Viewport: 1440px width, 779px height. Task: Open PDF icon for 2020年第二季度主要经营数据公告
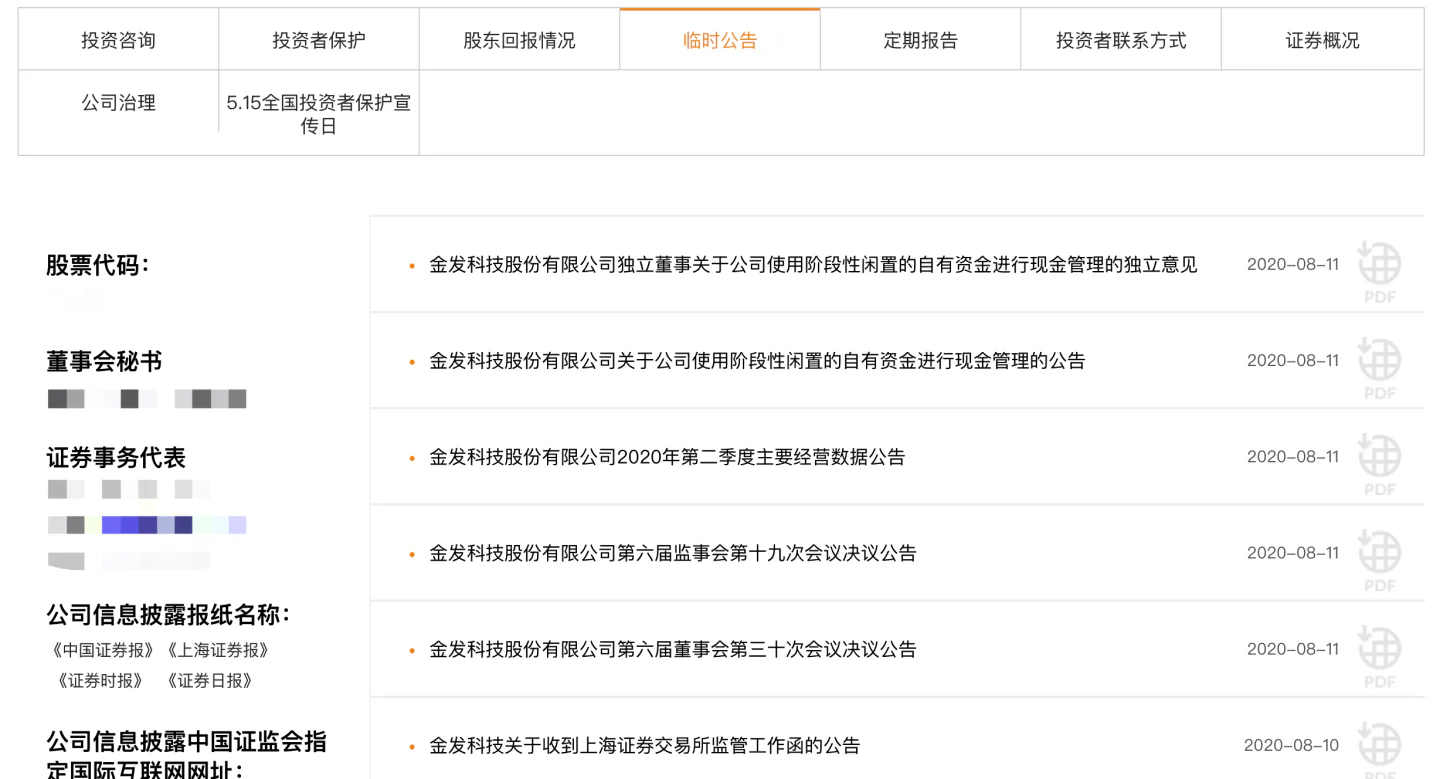[1379, 463]
